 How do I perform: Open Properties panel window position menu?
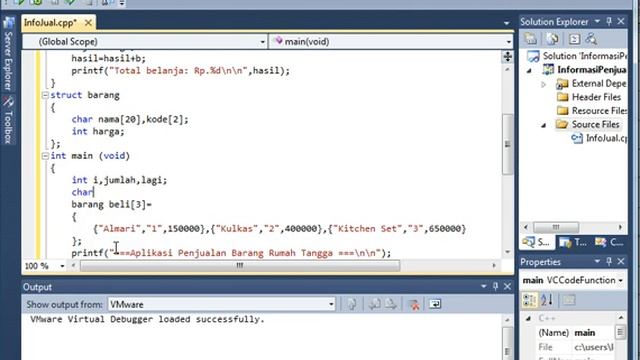point(597,261)
